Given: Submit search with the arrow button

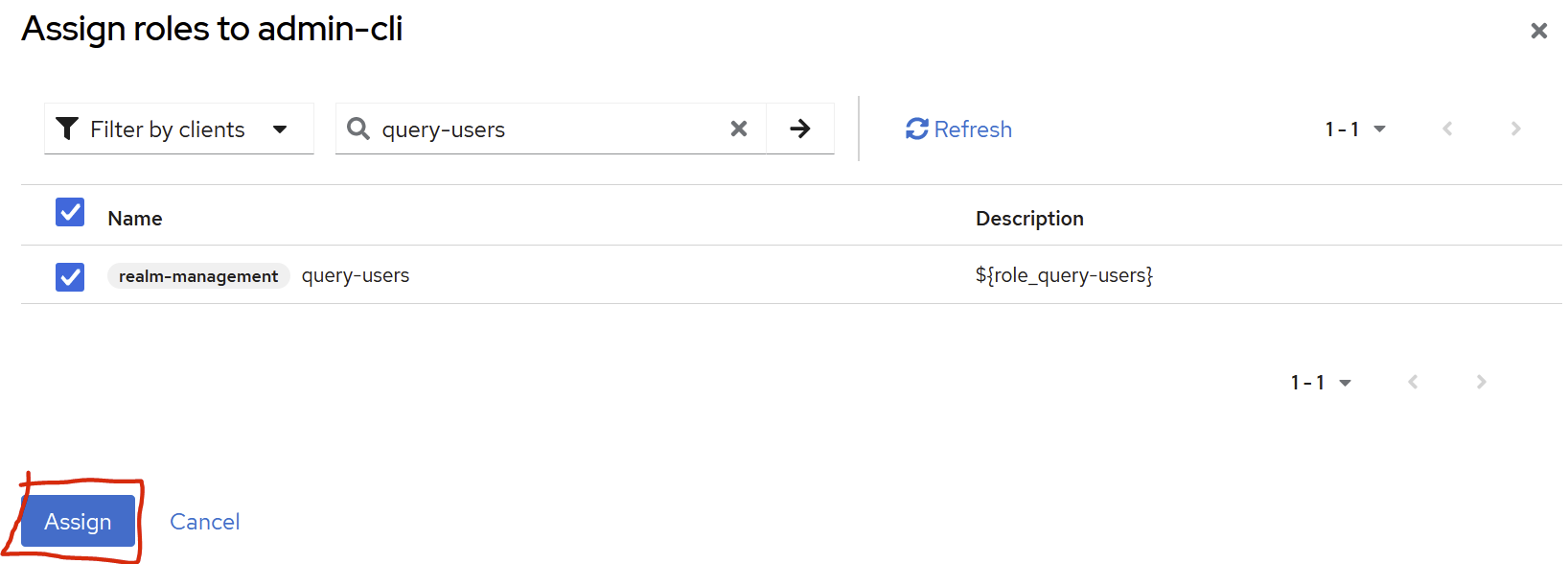Looking at the screenshot, I should click(800, 129).
